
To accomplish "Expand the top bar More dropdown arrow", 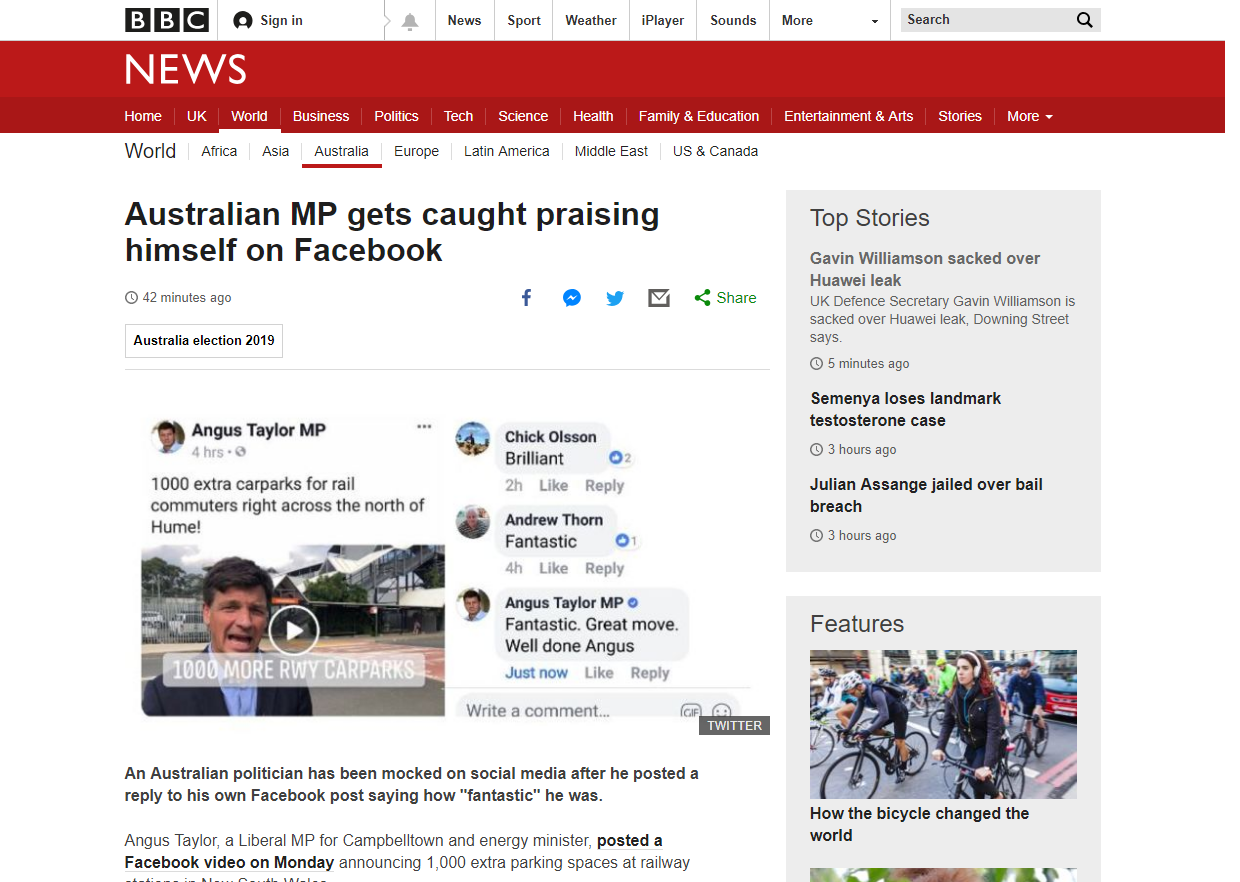I will [x=875, y=21].
